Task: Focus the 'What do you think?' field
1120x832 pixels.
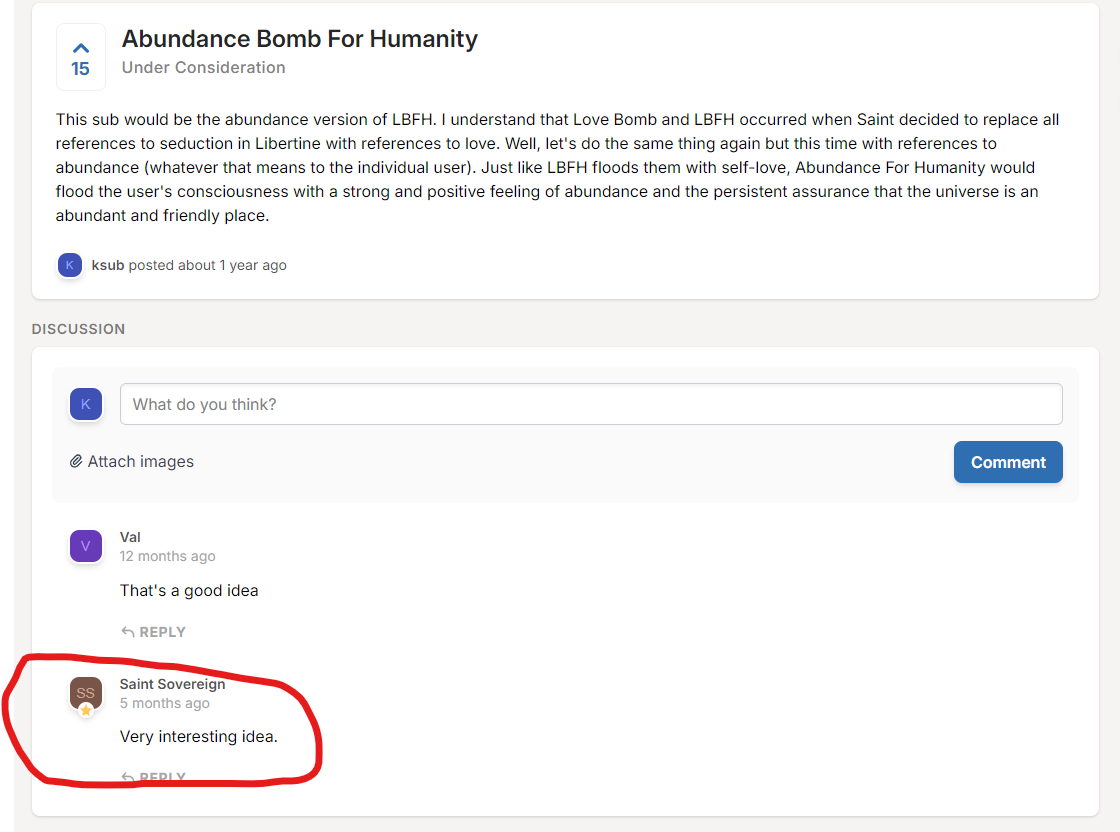Action: 591,404
